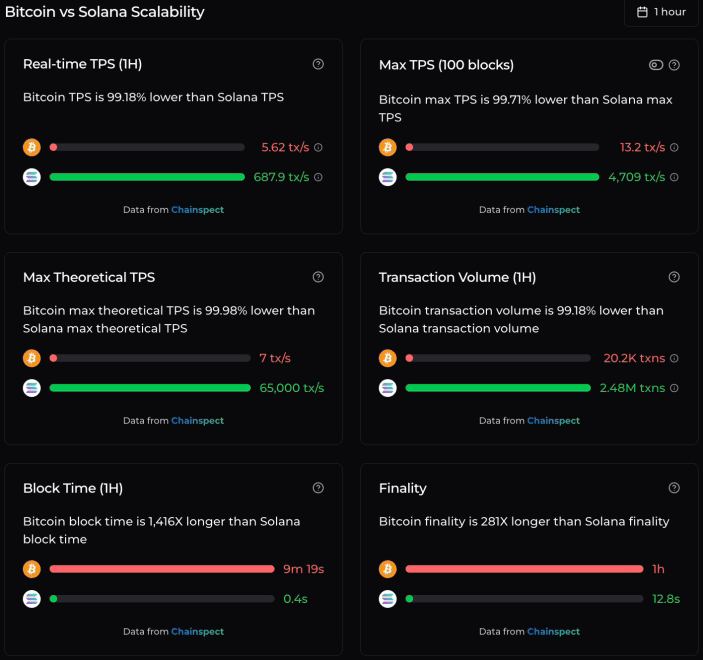Click Bitcoin red bar in Block Time card
The height and width of the screenshot is (660, 703).
tap(161, 569)
